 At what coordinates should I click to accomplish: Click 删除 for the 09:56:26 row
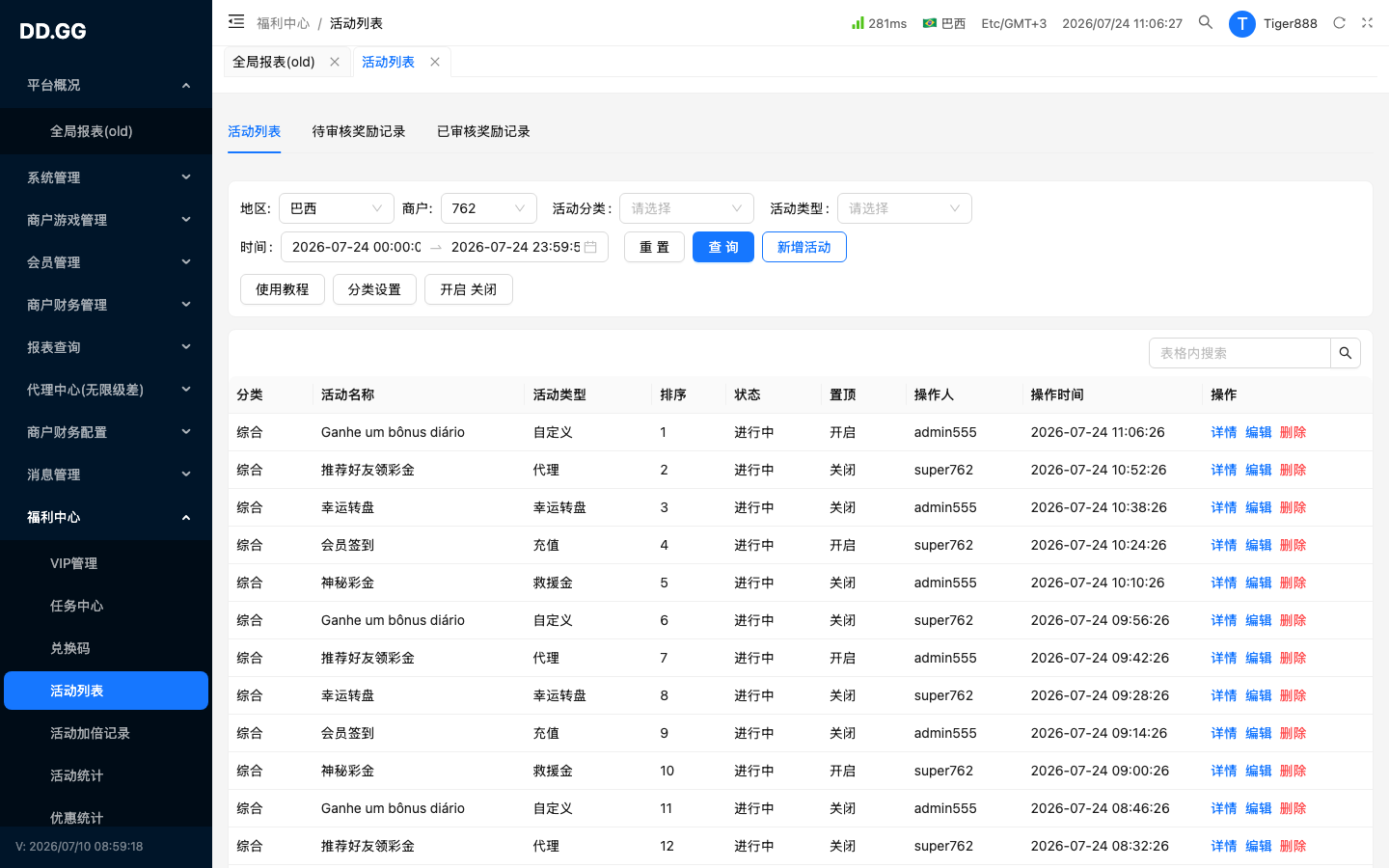click(x=1294, y=620)
